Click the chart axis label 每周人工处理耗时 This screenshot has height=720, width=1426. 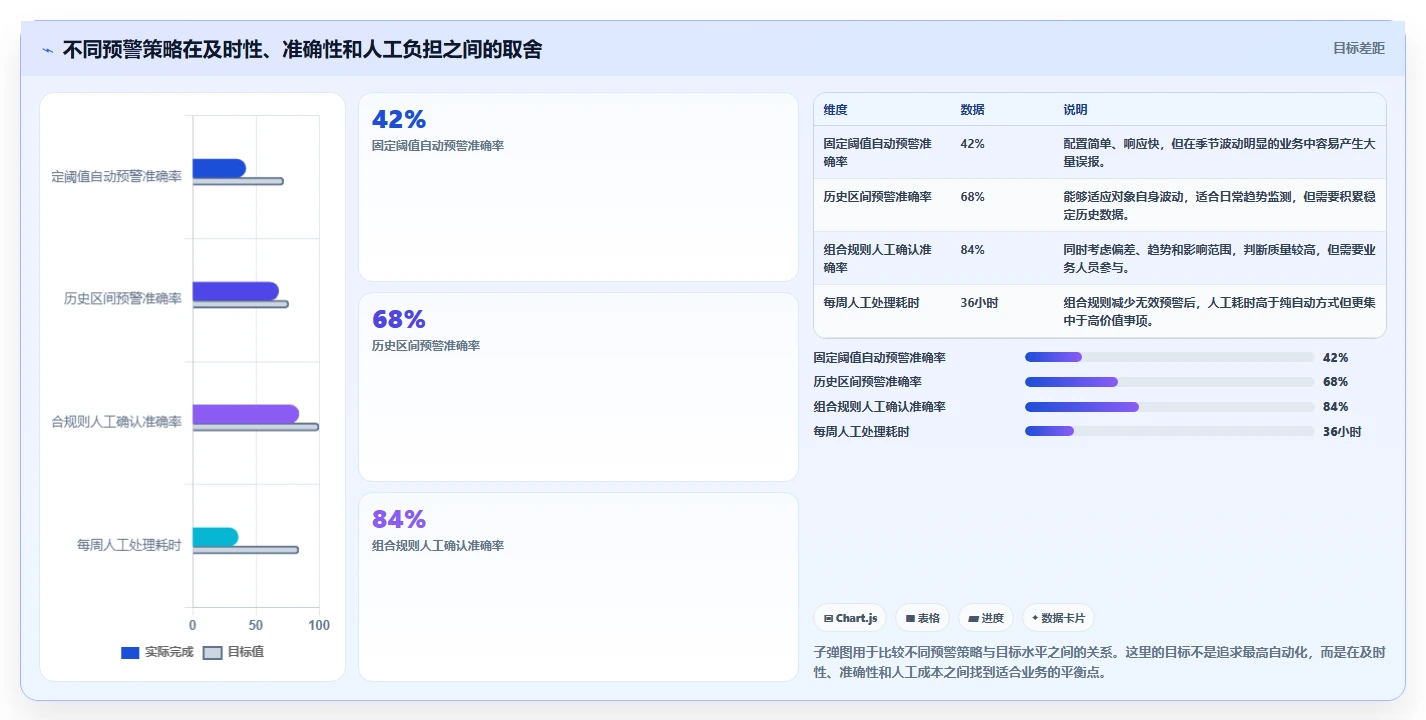click(x=130, y=545)
